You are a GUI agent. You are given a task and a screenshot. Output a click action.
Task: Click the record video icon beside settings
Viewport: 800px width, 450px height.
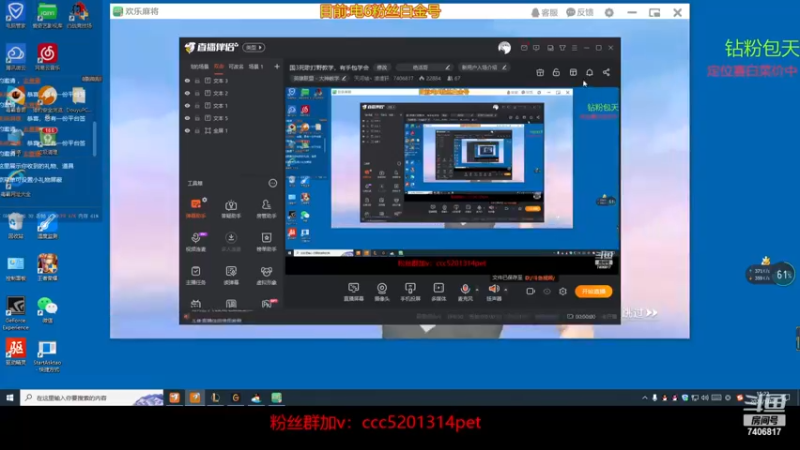(531, 291)
